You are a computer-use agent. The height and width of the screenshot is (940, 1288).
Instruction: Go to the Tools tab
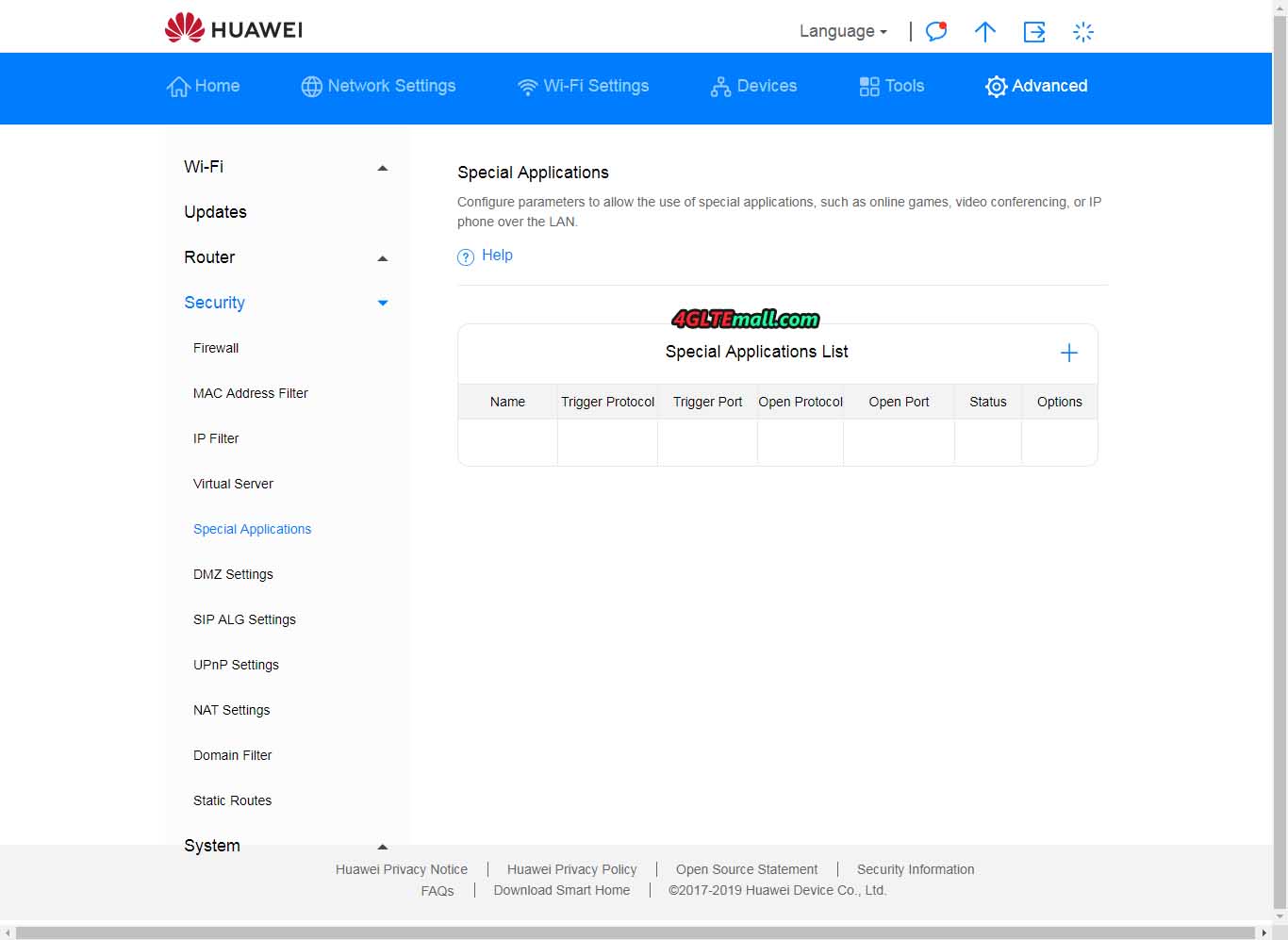891,86
